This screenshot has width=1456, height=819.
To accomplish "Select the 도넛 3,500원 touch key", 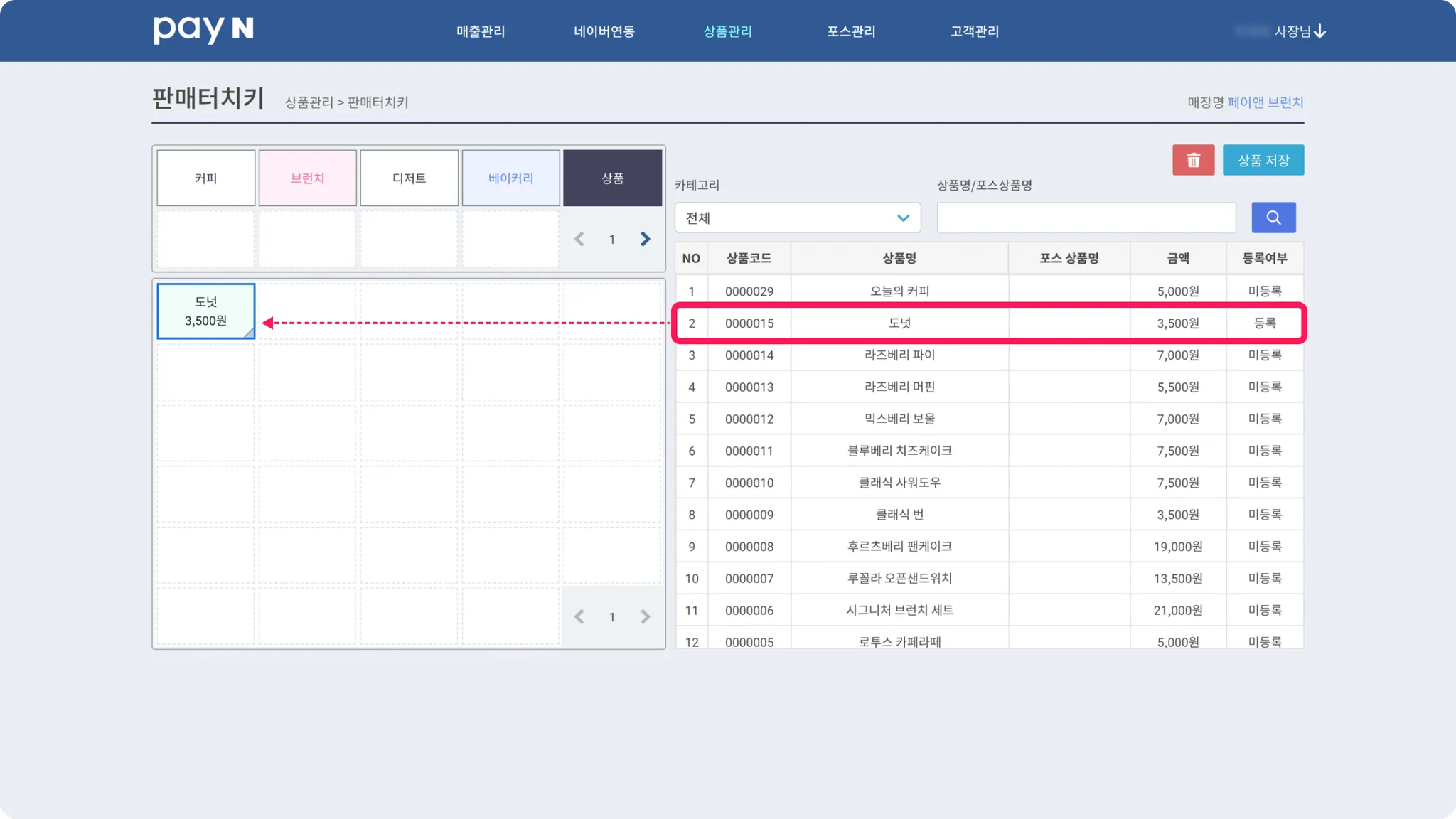I will (205, 311).
